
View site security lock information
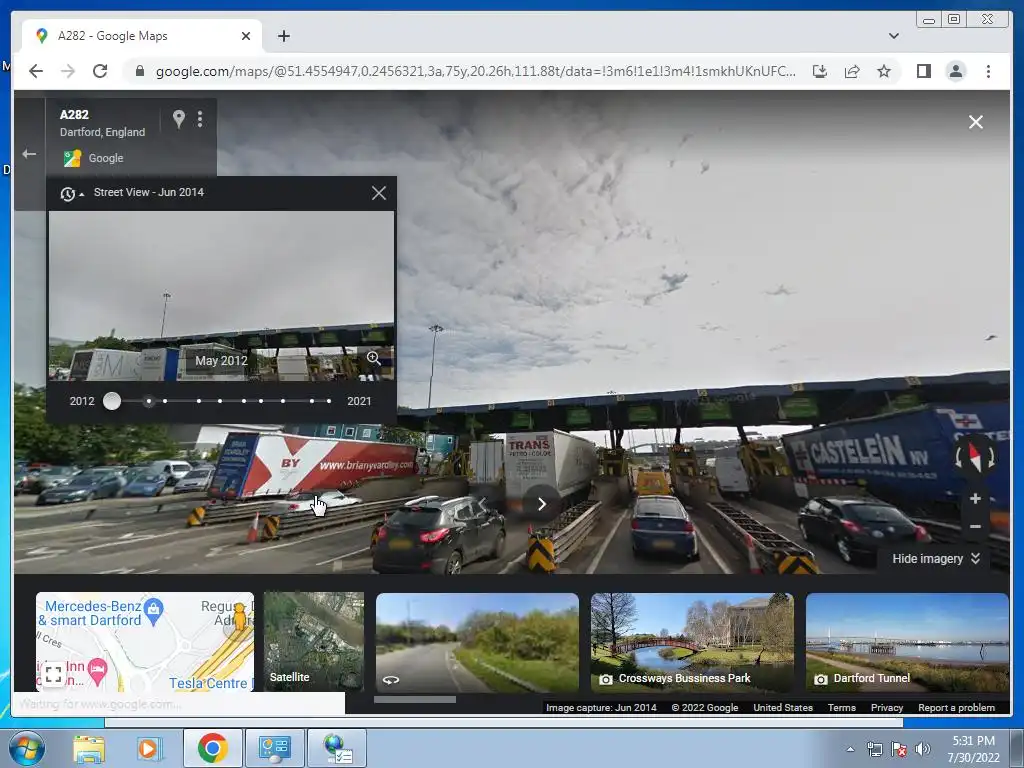139,71
